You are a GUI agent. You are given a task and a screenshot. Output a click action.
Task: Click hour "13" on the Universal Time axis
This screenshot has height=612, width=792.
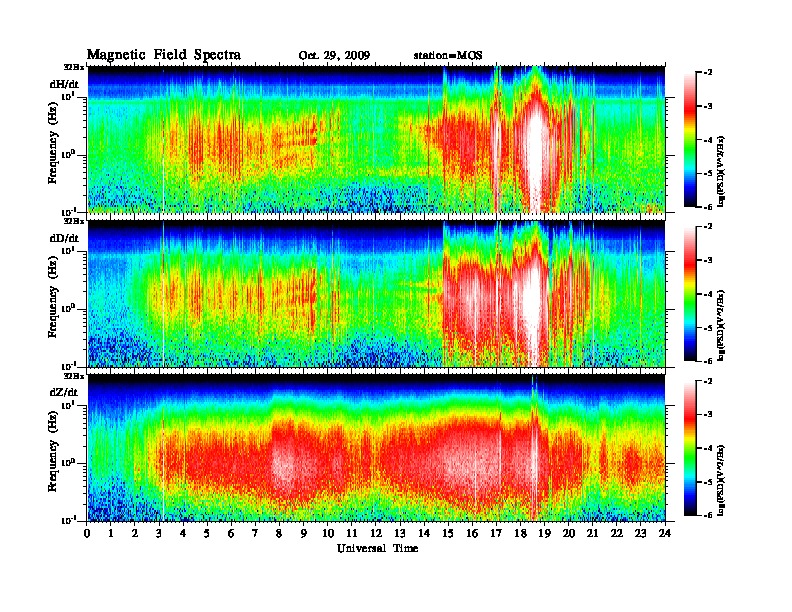[400, 534]
